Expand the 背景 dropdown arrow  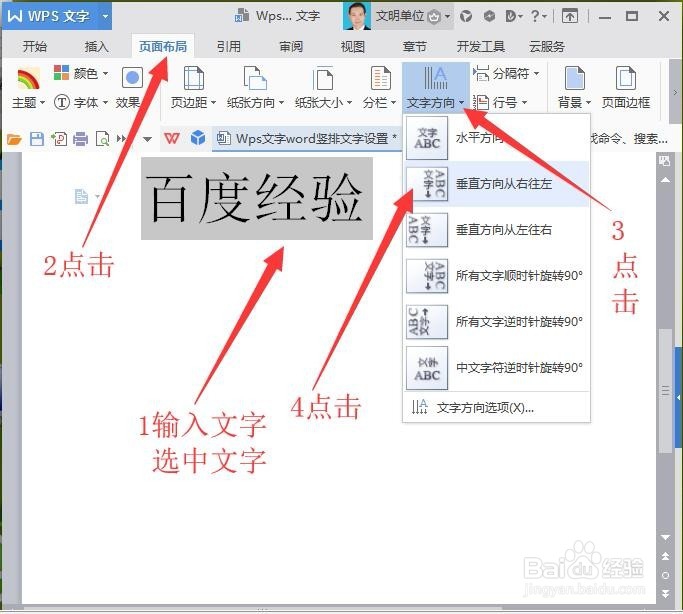pyautogui.click(x=588, y=103)
